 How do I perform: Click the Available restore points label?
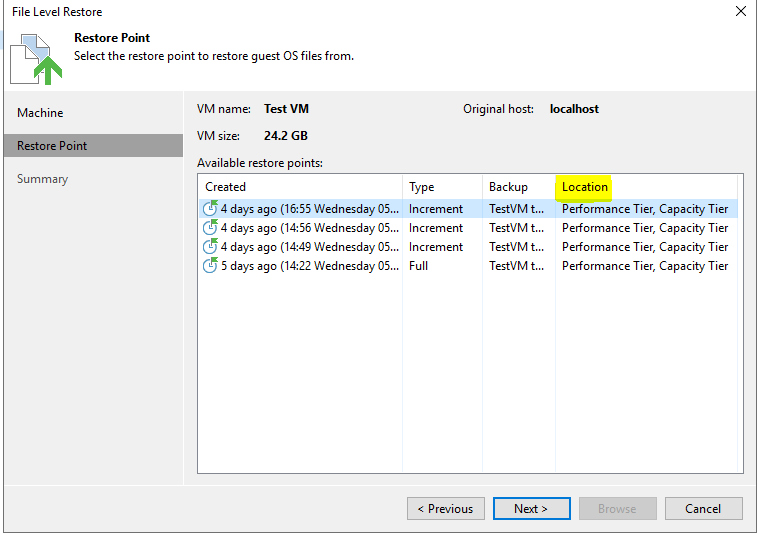pos(260,163)
